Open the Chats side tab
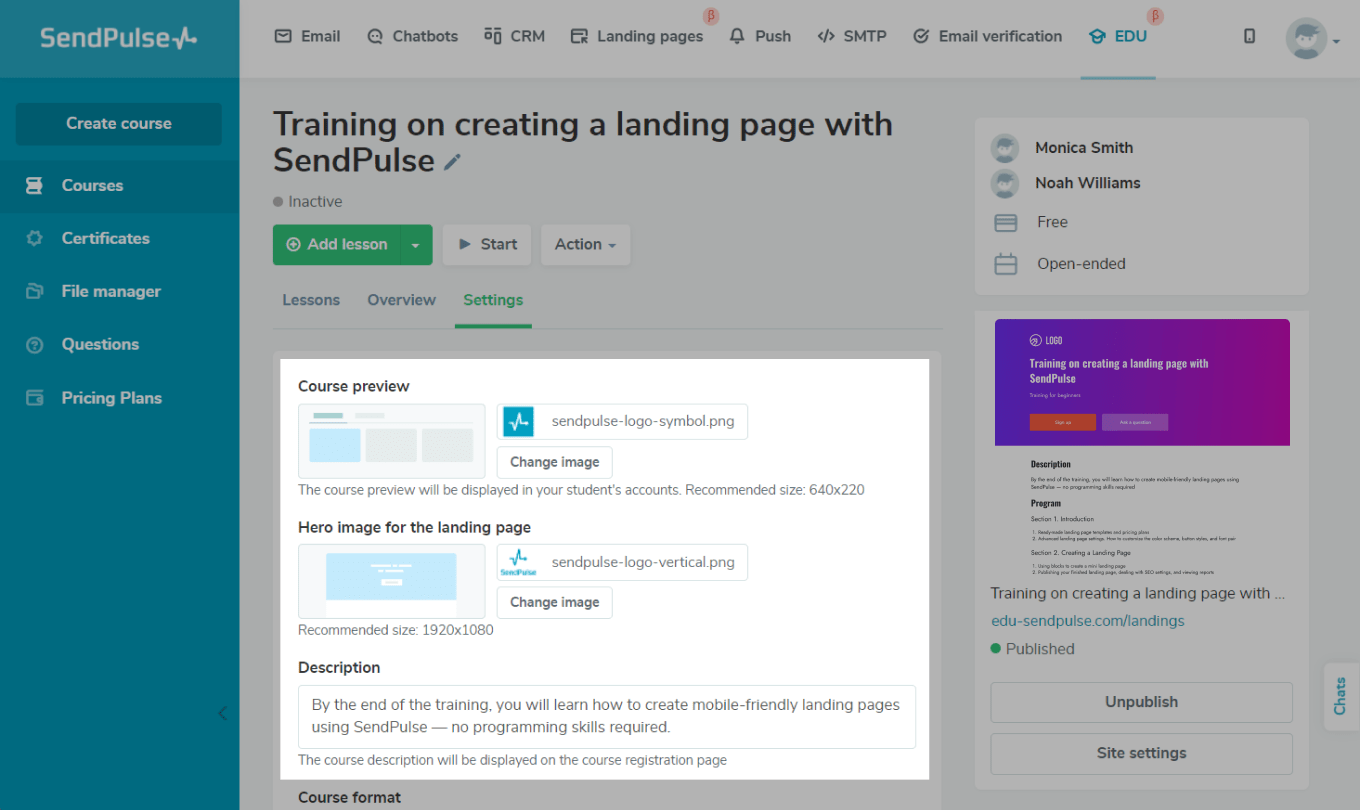Image resolution: width=1360 pixels, height=810 pixels. [x=1341, y=696]
